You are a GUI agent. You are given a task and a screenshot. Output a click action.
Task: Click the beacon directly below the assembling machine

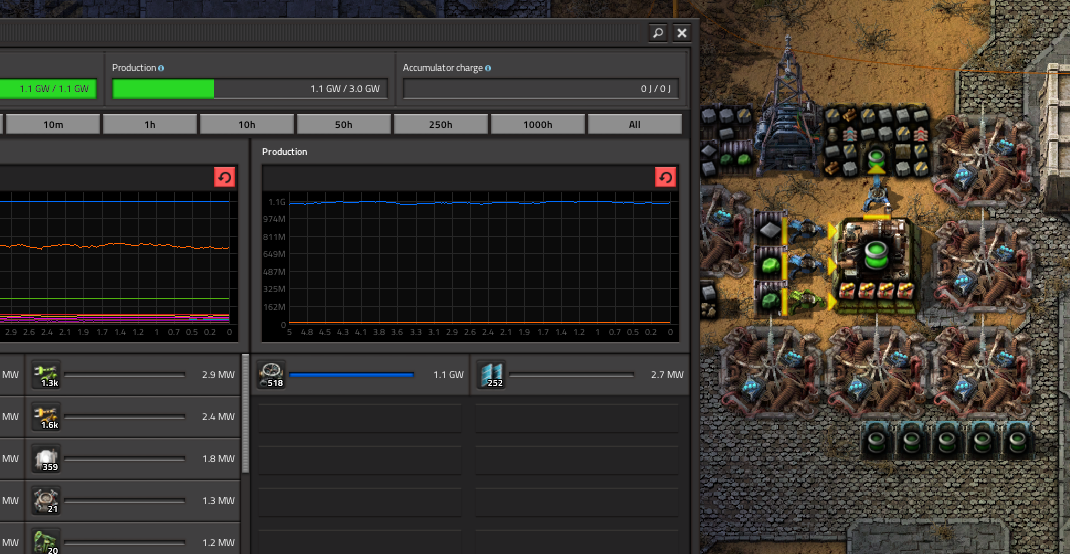pyautogui.click(x=875, y=372)
